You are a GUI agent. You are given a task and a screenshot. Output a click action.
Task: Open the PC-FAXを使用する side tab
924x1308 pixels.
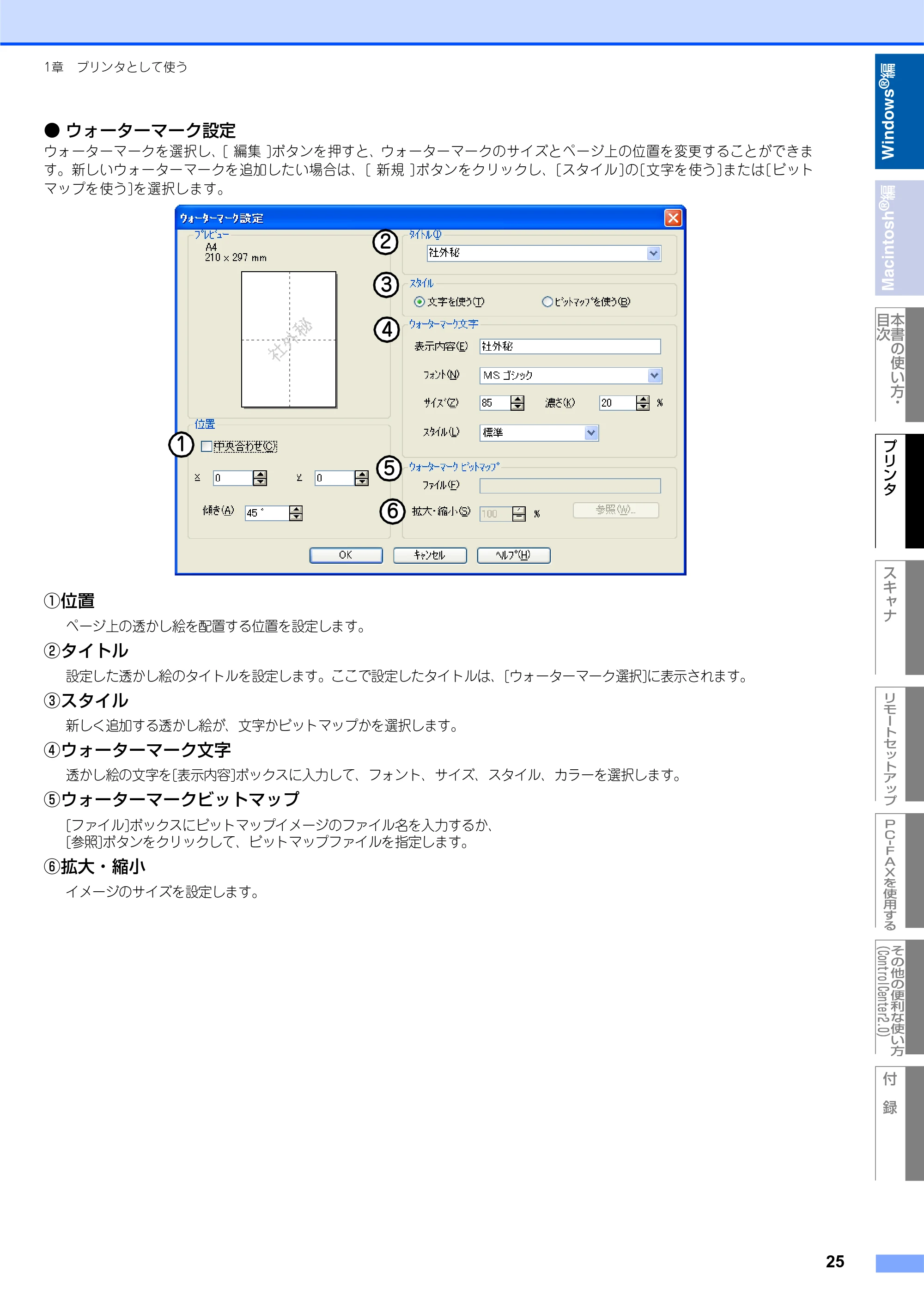pos(899,870)
